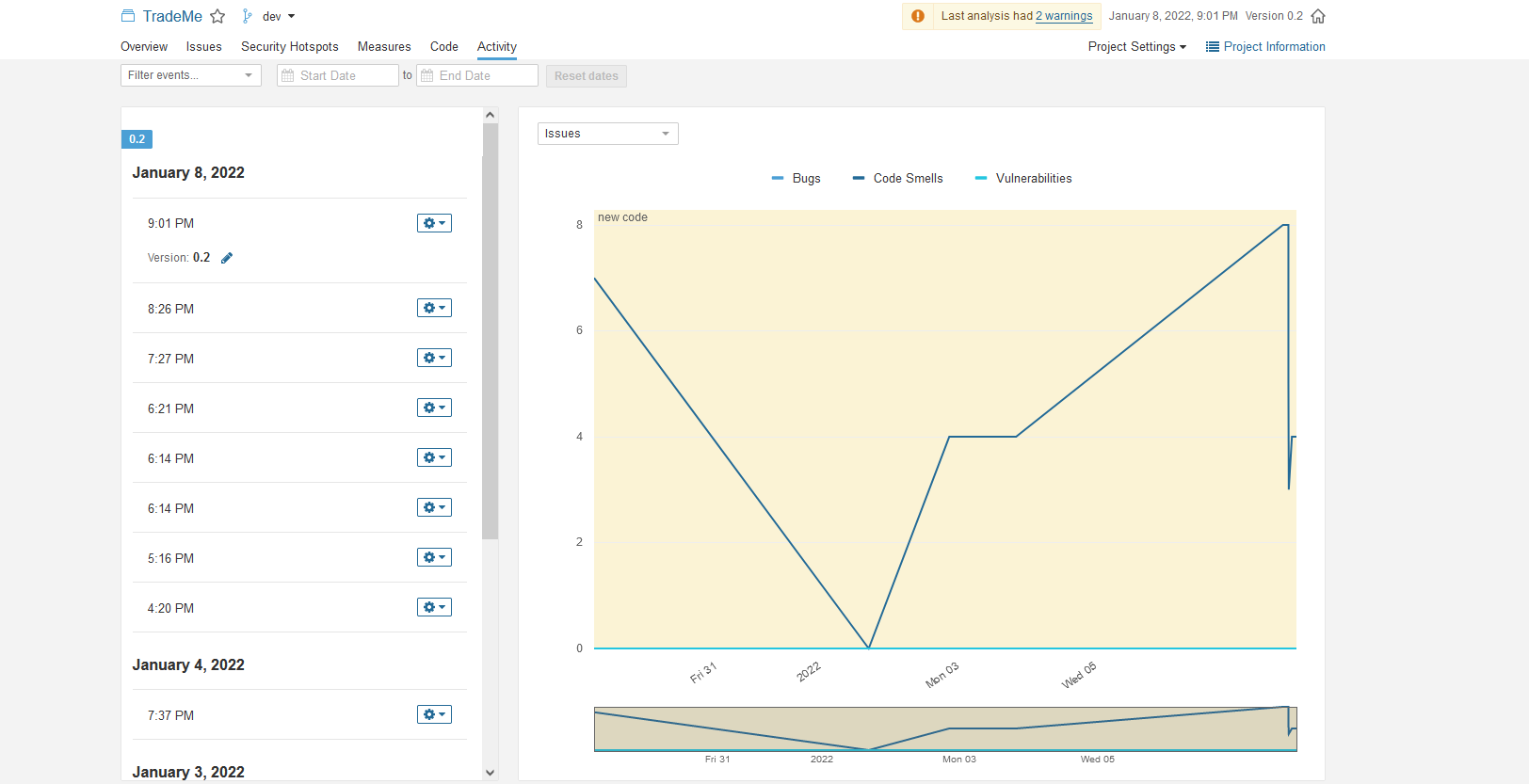Click the Reset dates button
Image resolution: width=1529 pixels, height=784 pixels.
587,76
